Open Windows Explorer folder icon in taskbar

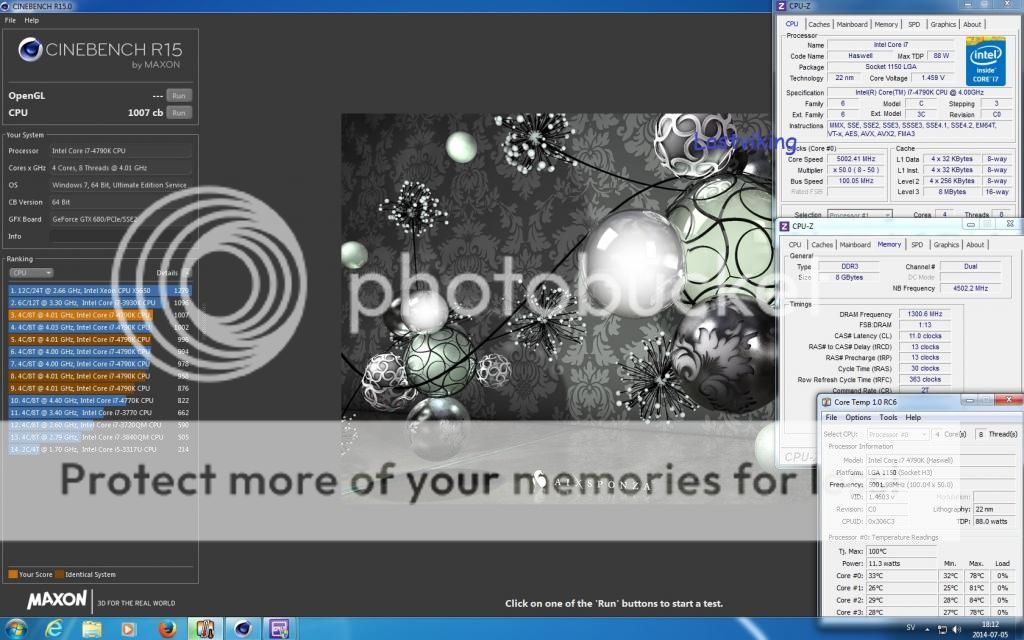[90, 628]
